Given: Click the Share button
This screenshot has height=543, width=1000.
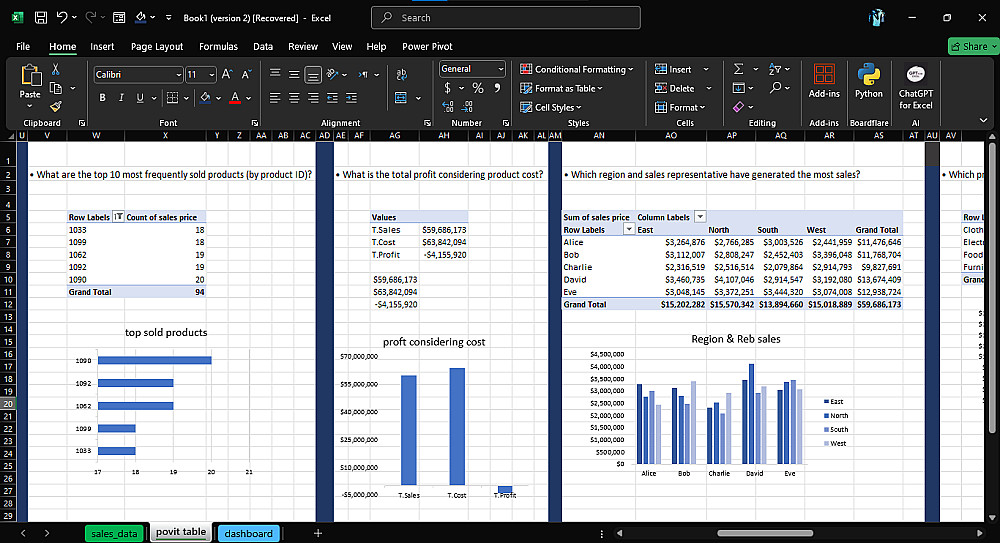Looking at the screenshot, I should [973, 46].
